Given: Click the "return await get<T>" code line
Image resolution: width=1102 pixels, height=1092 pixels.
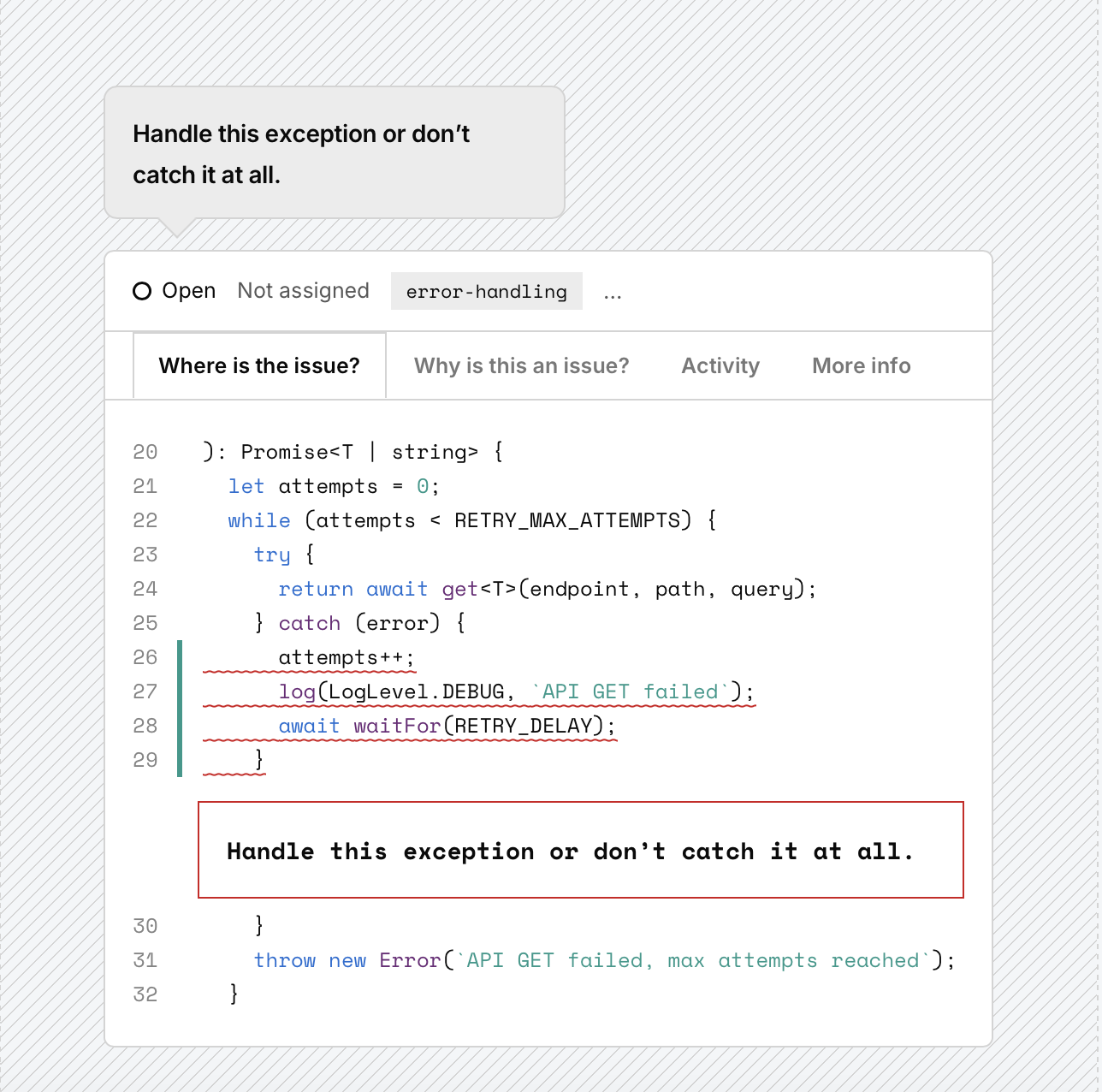Looking at the screenshot, I should tap(548, 589).
